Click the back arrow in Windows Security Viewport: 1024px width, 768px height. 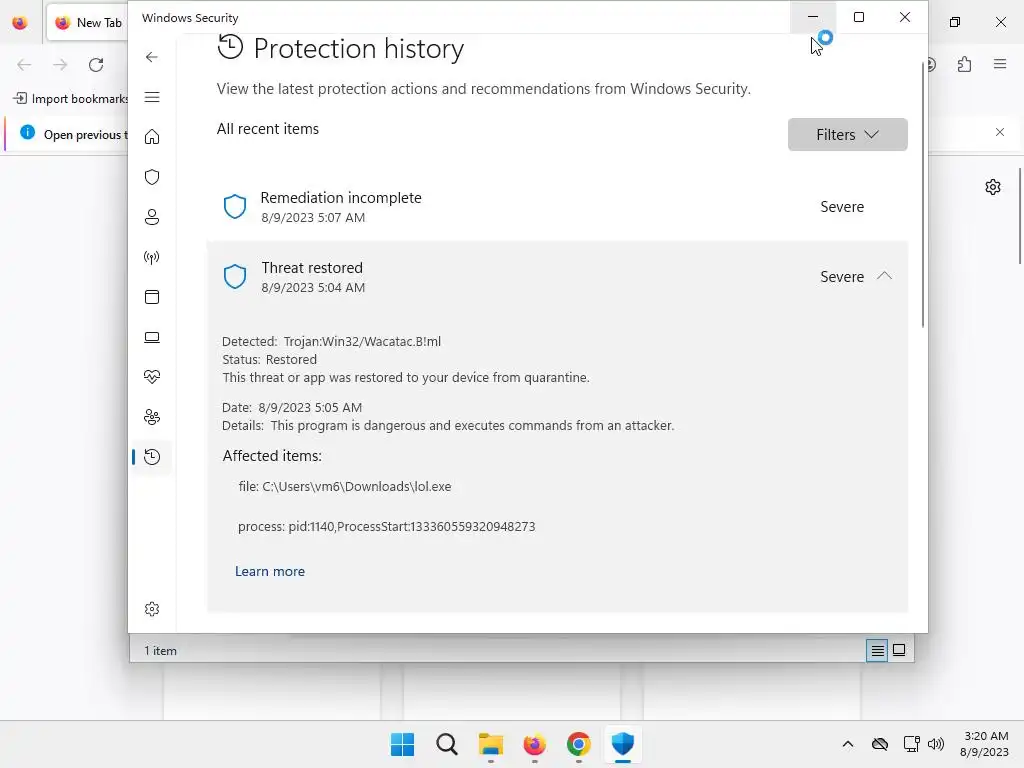tap(152, 57)
